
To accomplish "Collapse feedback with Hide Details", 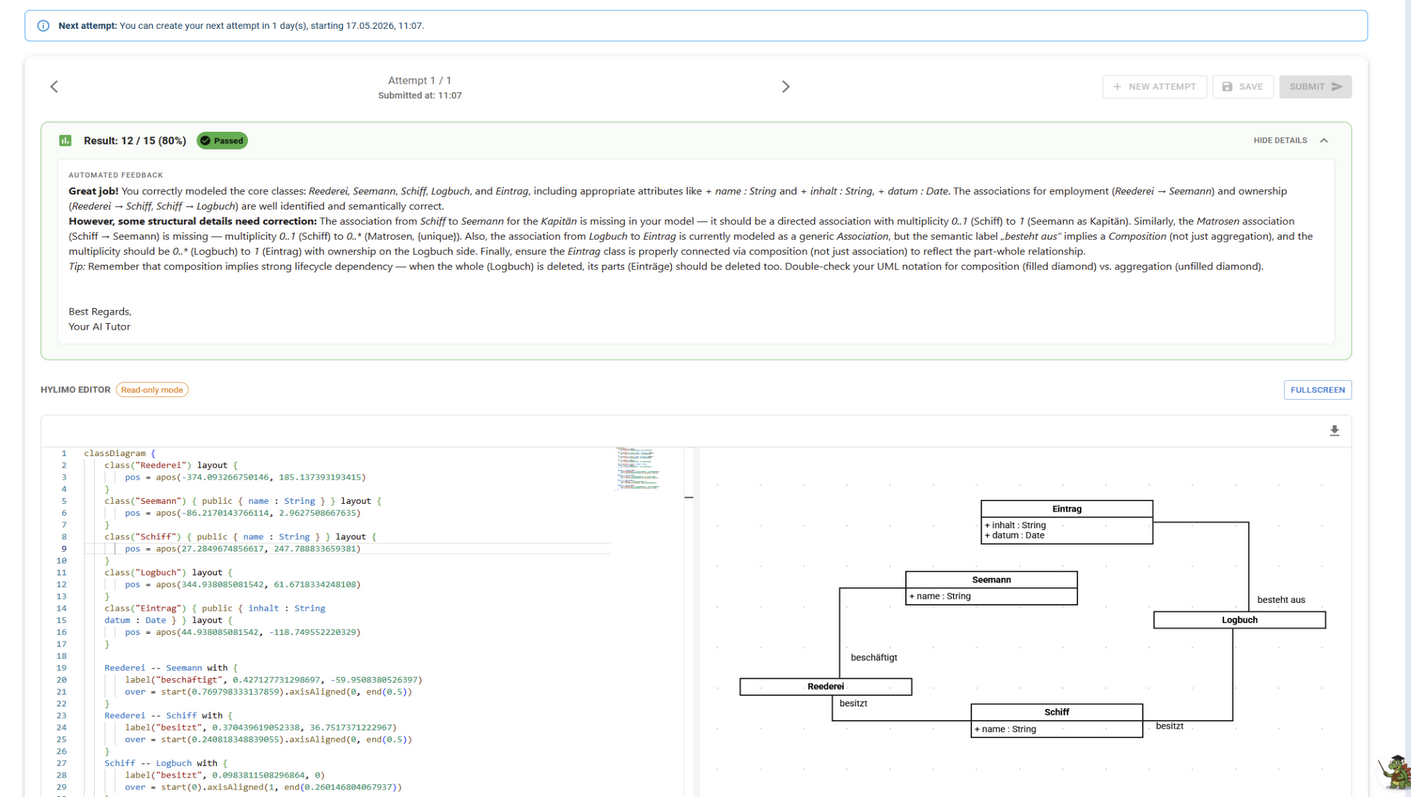I will (x=1291, y=141).
